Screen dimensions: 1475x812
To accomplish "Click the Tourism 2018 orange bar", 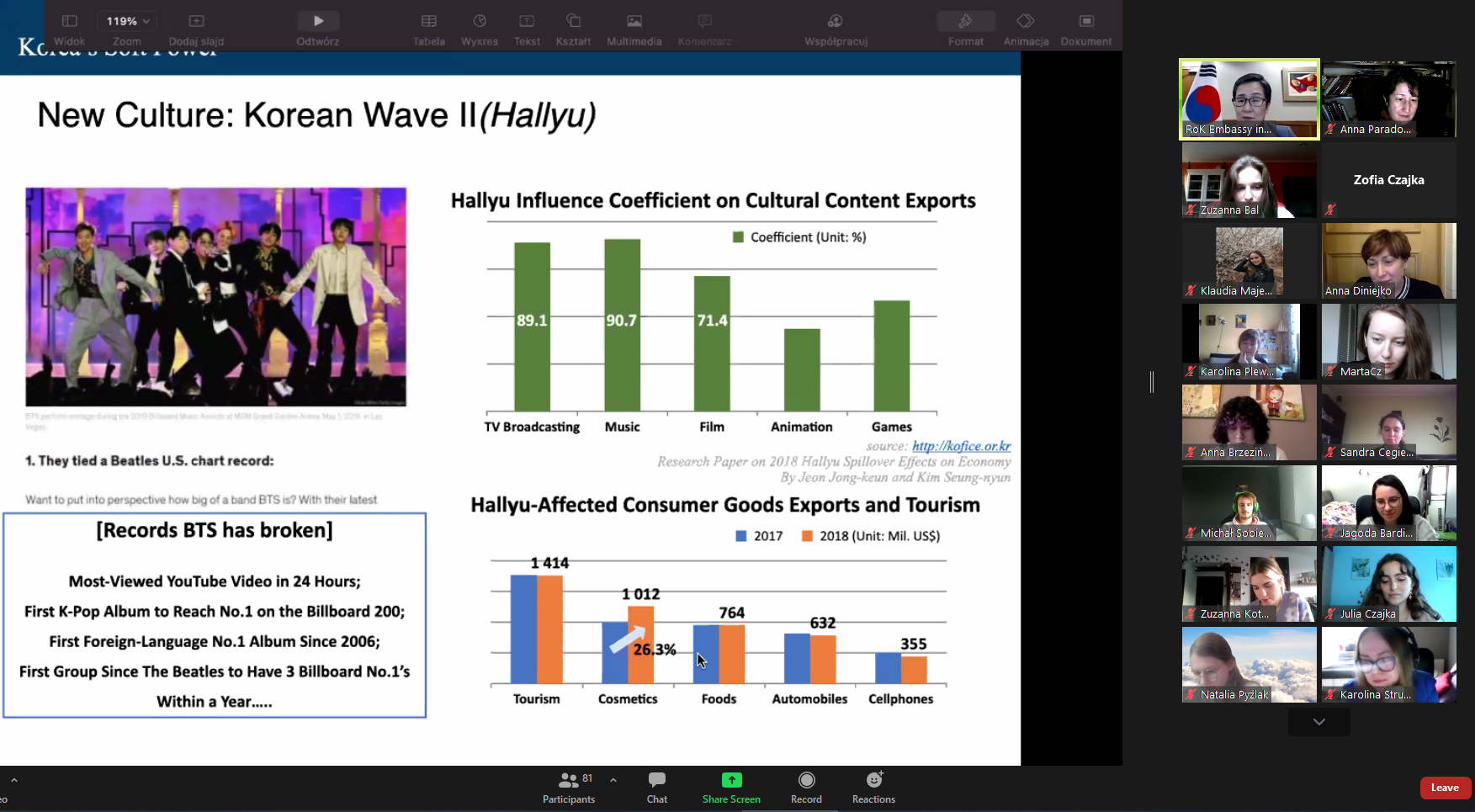I will [x=549, y=629].
